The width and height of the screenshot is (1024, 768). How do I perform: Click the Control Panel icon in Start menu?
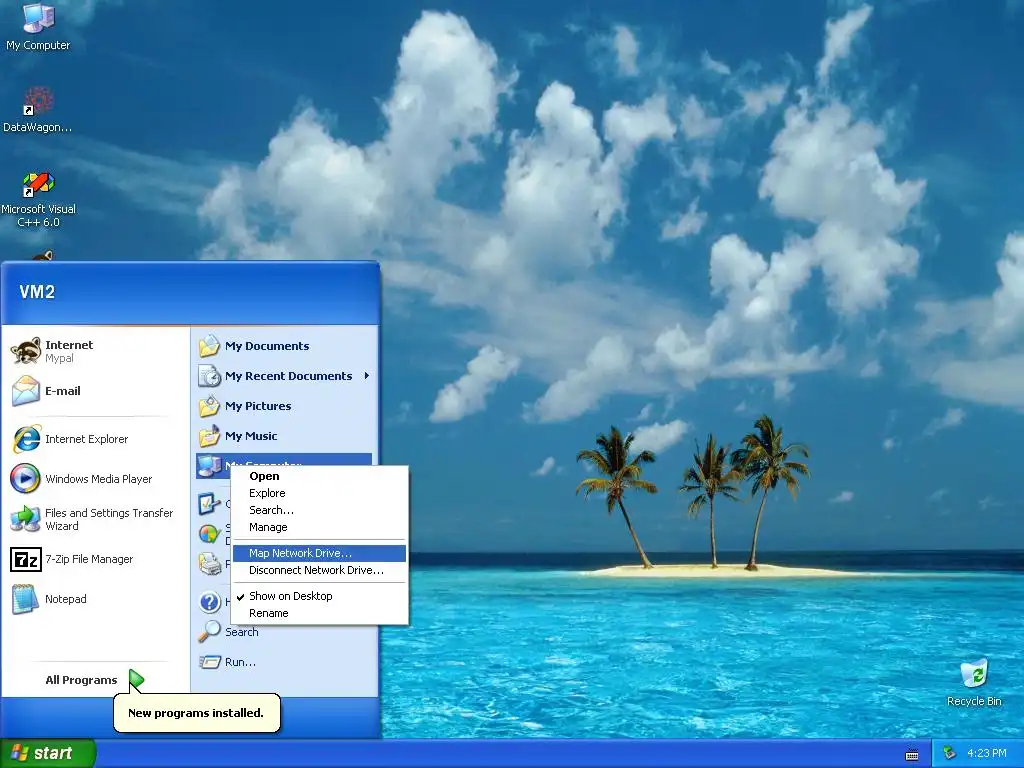(x=209, y=504)
